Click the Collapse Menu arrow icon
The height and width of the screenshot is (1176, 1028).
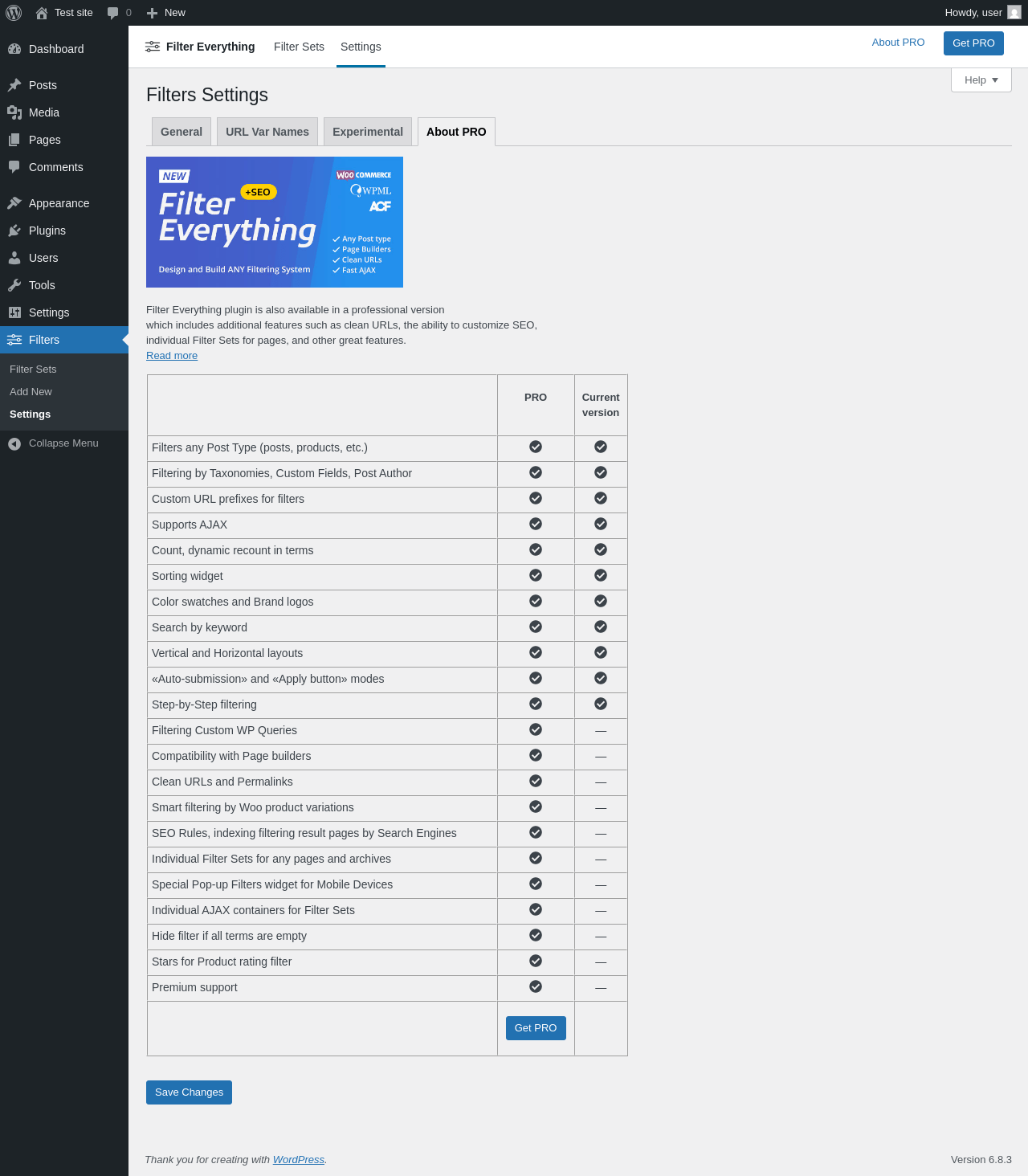pyautogui.click(x=14, y=443)
